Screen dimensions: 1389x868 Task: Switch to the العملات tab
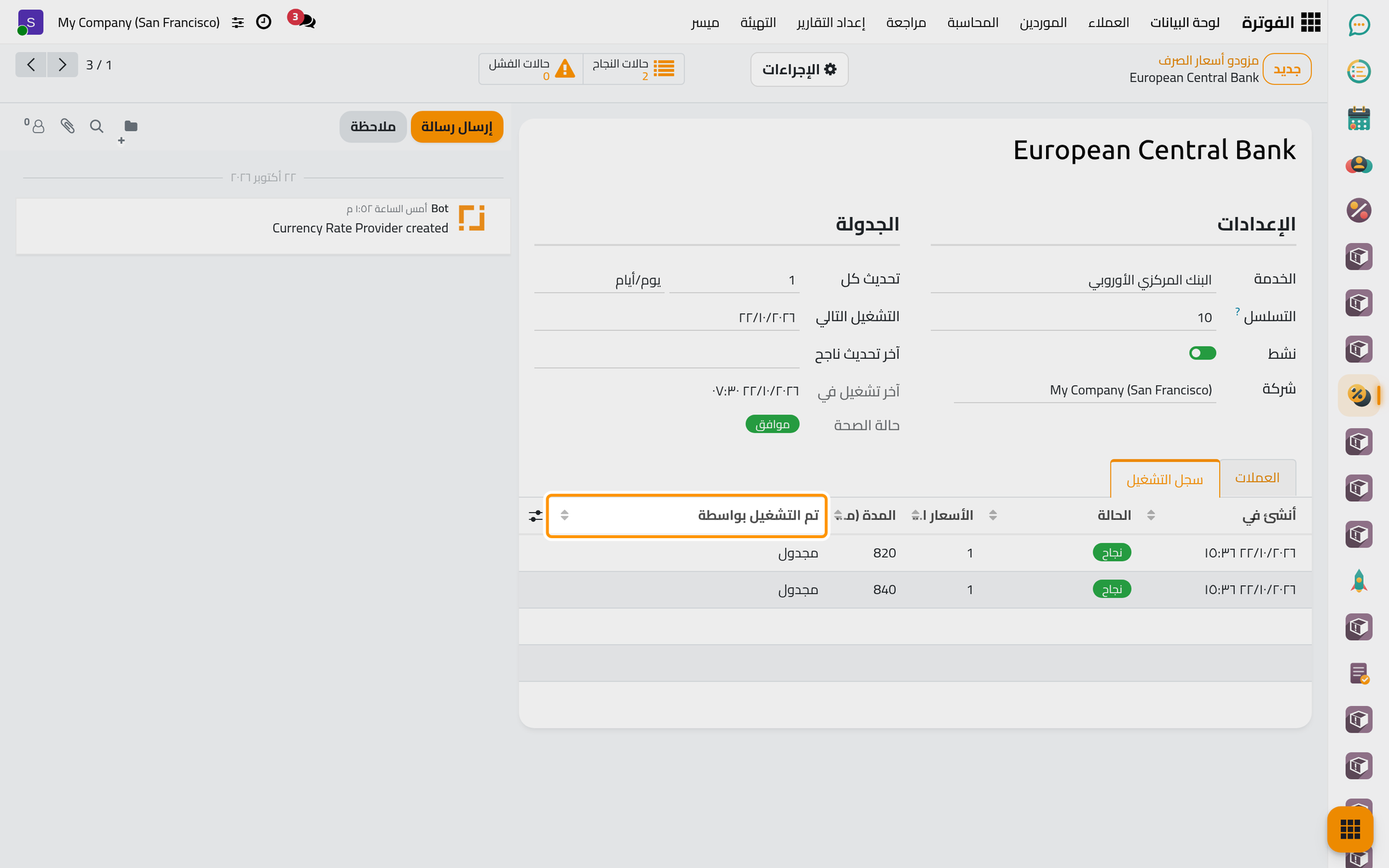(1257, 478)
